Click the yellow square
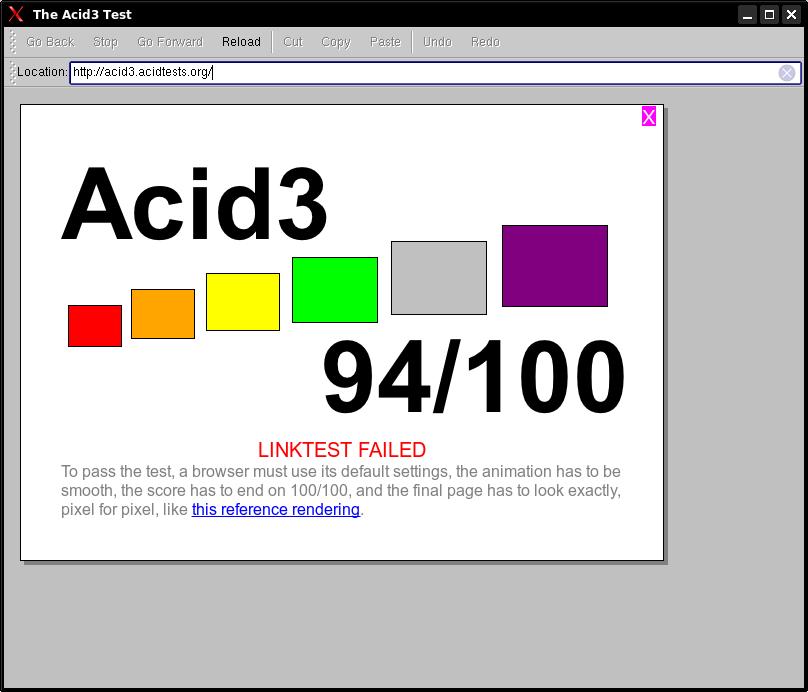808x692 pixels. coord(243,302)
